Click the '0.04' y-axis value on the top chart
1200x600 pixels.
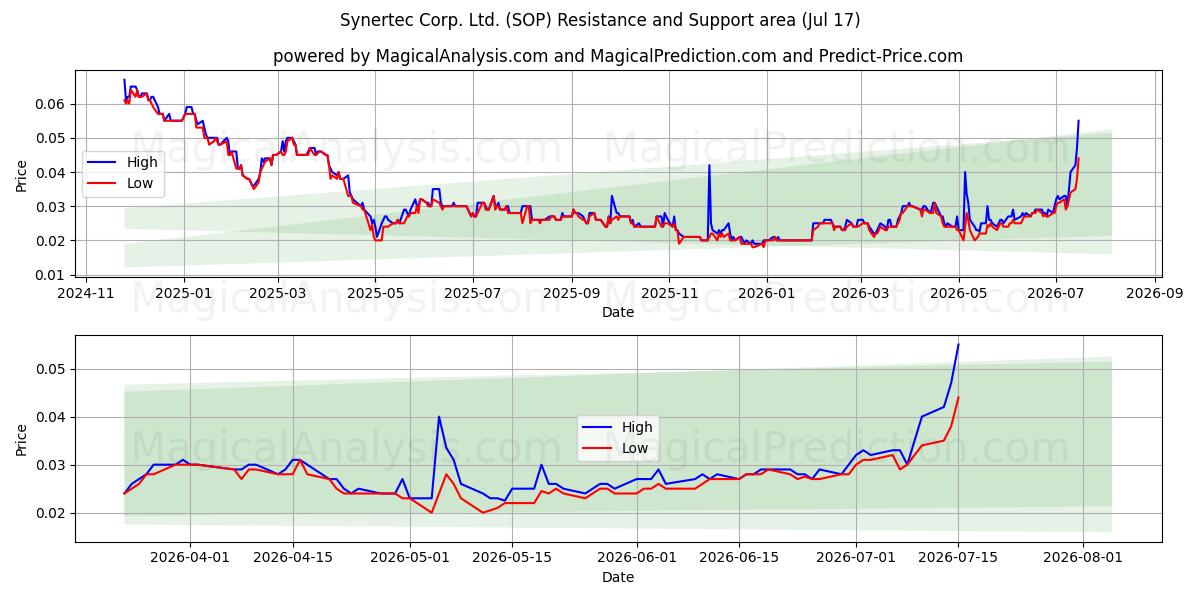point(51,172)
